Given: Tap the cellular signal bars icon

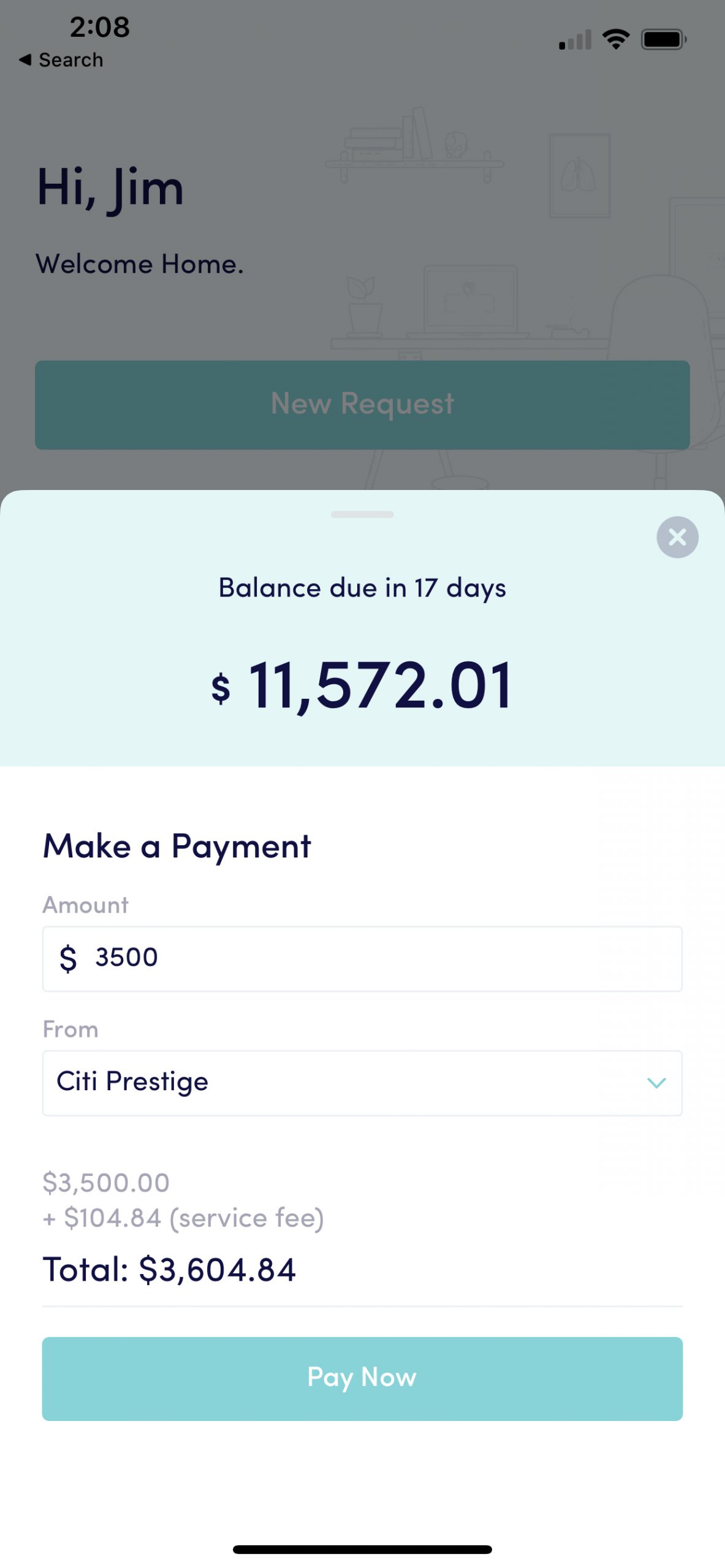Looking at the screenshot, I should (575, 40).
